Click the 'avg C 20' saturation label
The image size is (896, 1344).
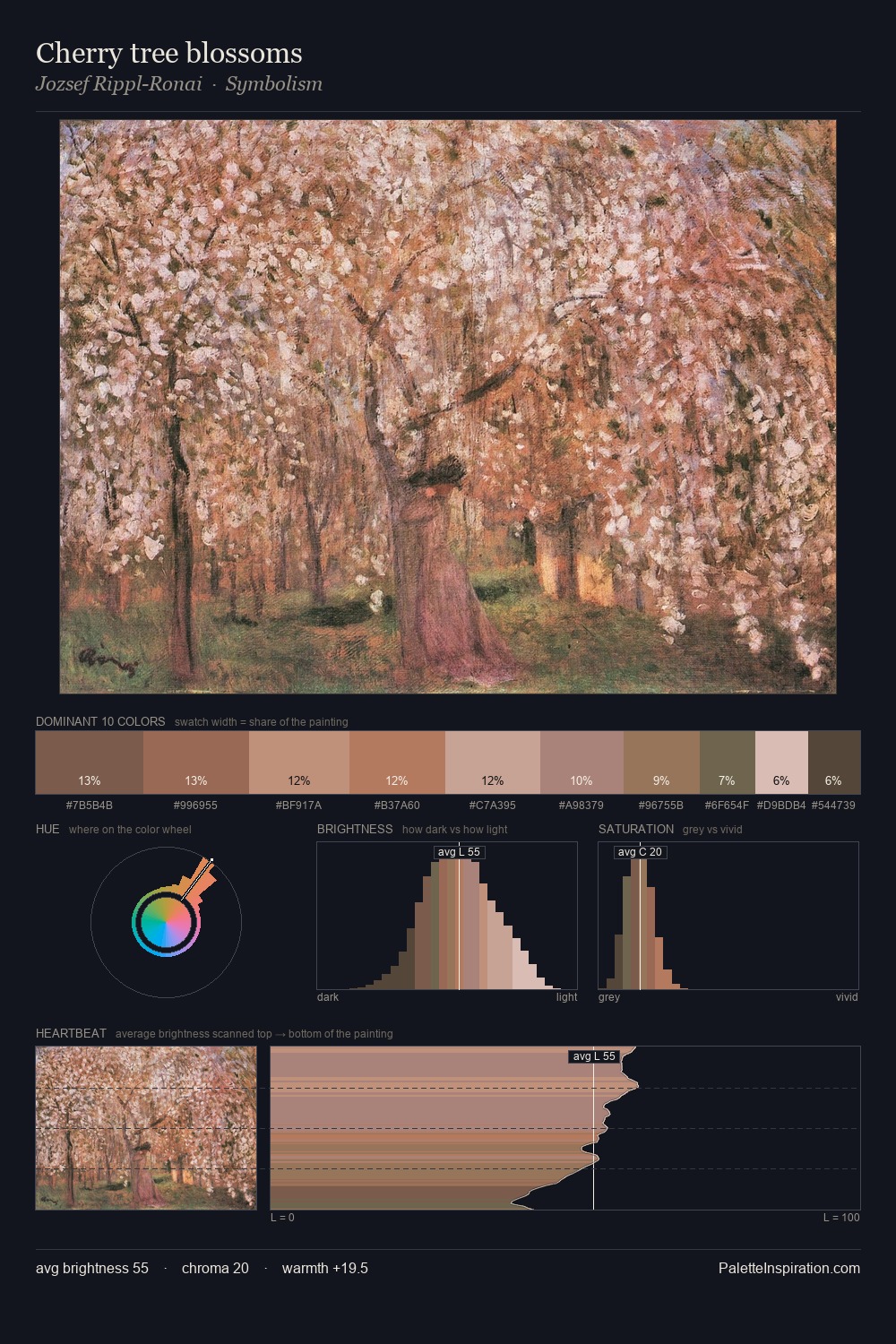[x=640, y=852]
